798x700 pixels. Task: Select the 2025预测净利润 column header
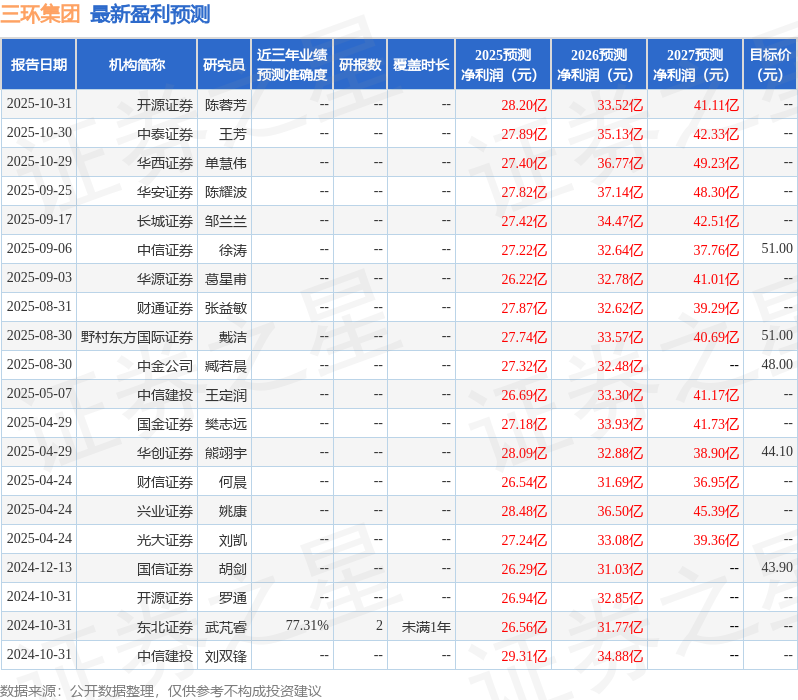[503, 65]
